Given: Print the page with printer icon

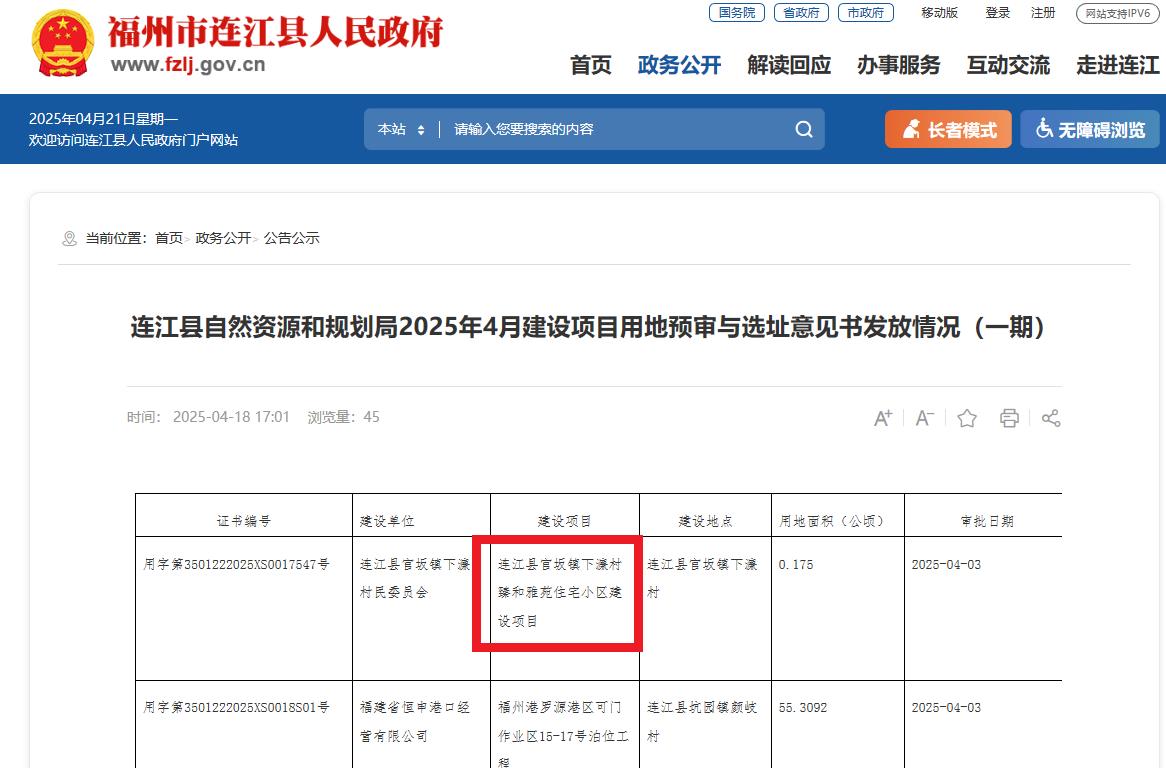Looking at the screenshot, I should [1009, 418].
